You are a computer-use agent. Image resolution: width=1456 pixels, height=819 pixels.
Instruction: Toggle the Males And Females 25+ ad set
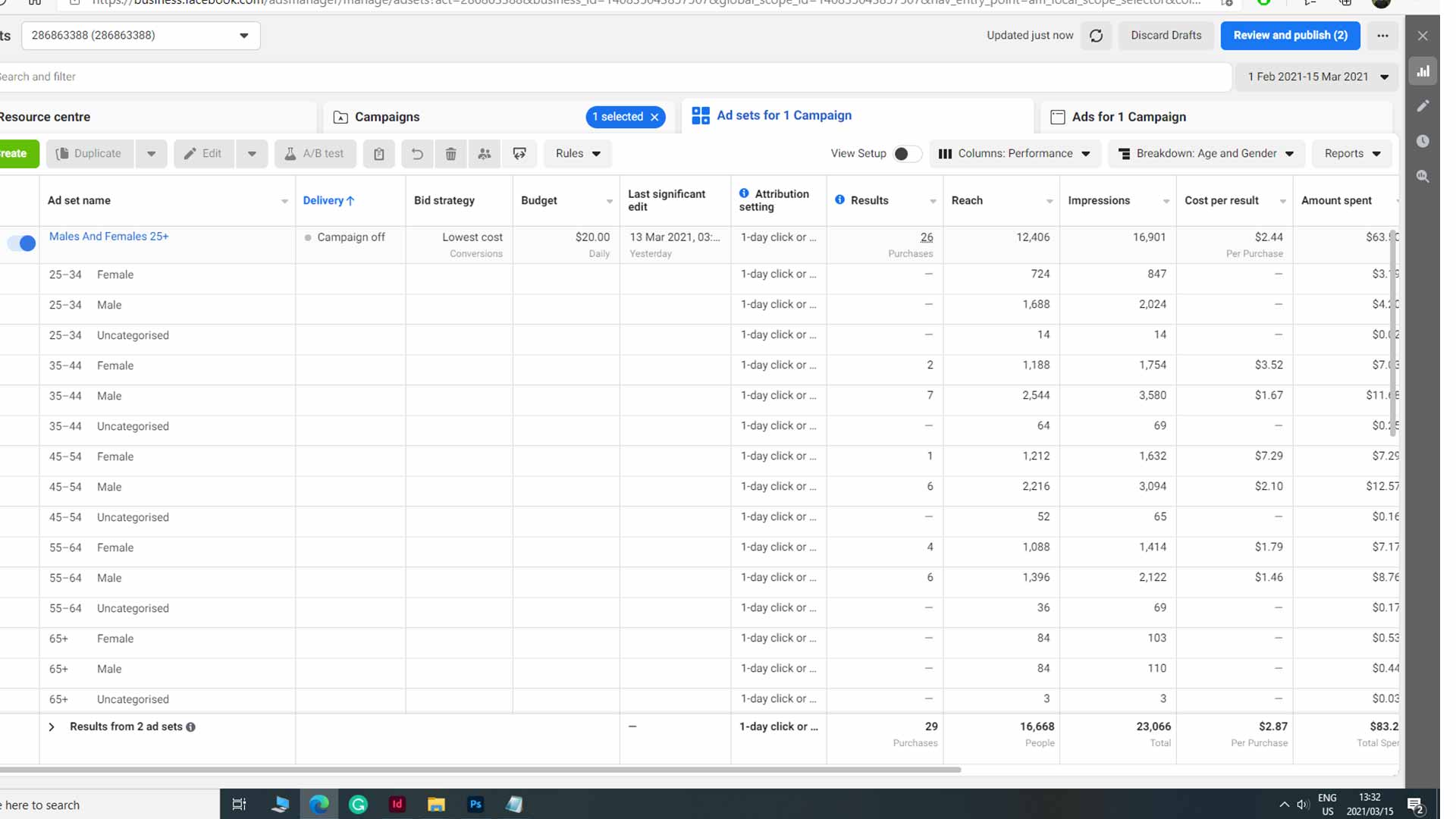pos(22,243)
